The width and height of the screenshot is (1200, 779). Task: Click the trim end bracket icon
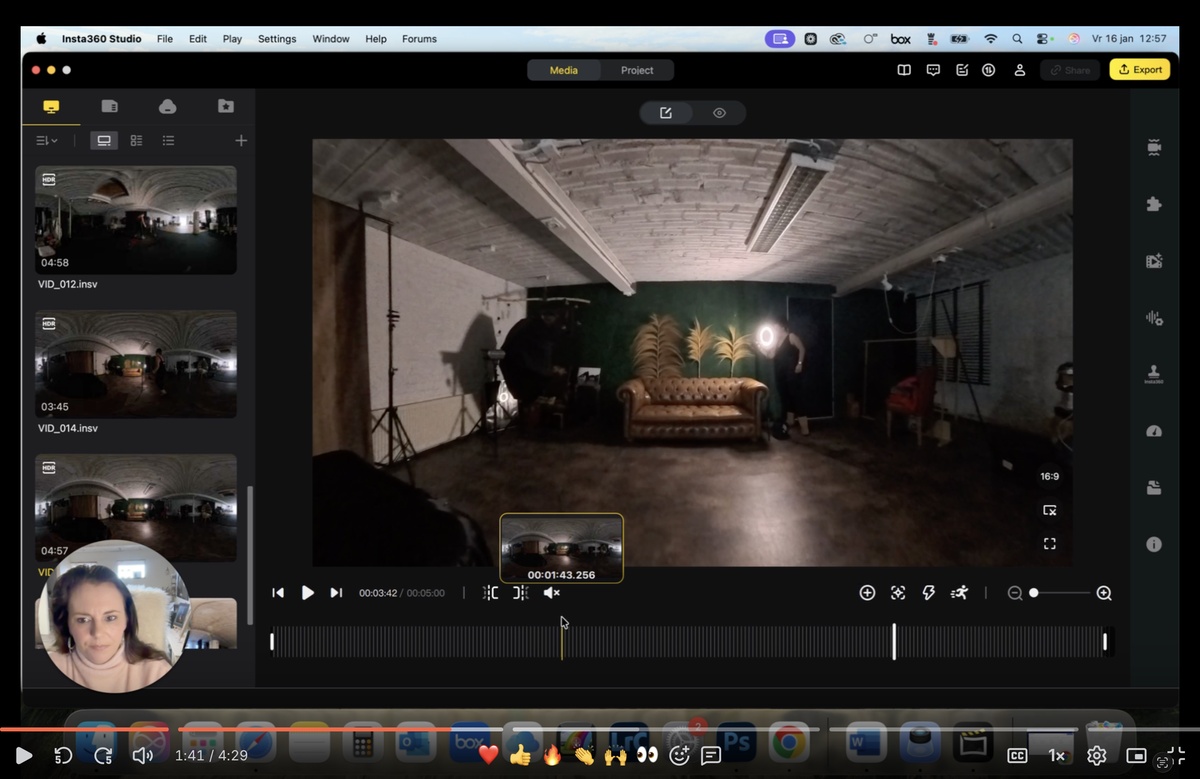pyautogui.click(x=520, y=593)
